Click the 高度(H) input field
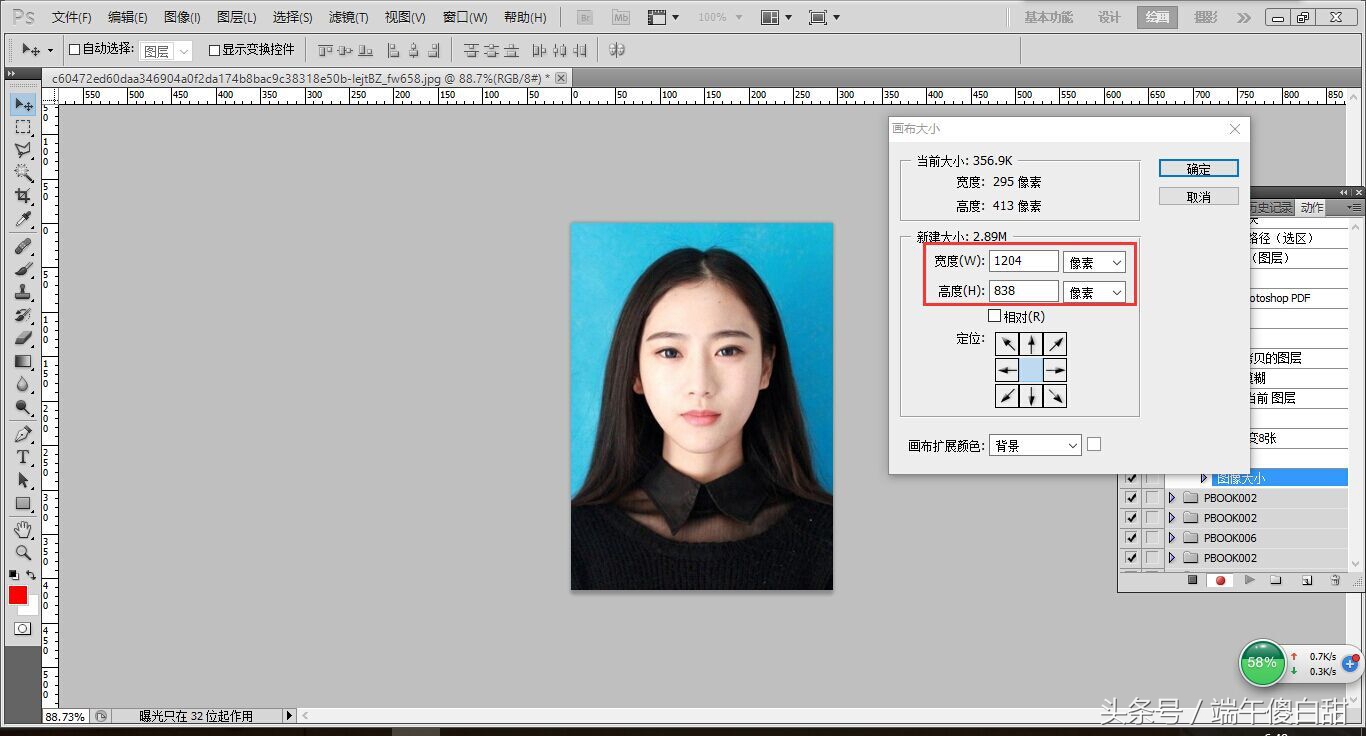This screenshot has width=1366, height=736. [1023, 291]
